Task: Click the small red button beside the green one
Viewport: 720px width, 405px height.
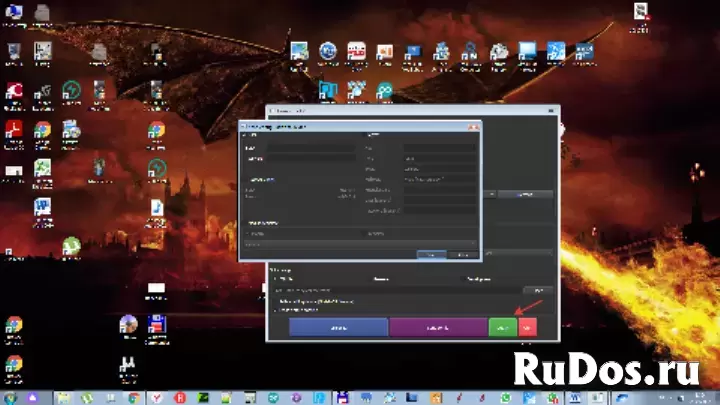Action: [527, 327]
